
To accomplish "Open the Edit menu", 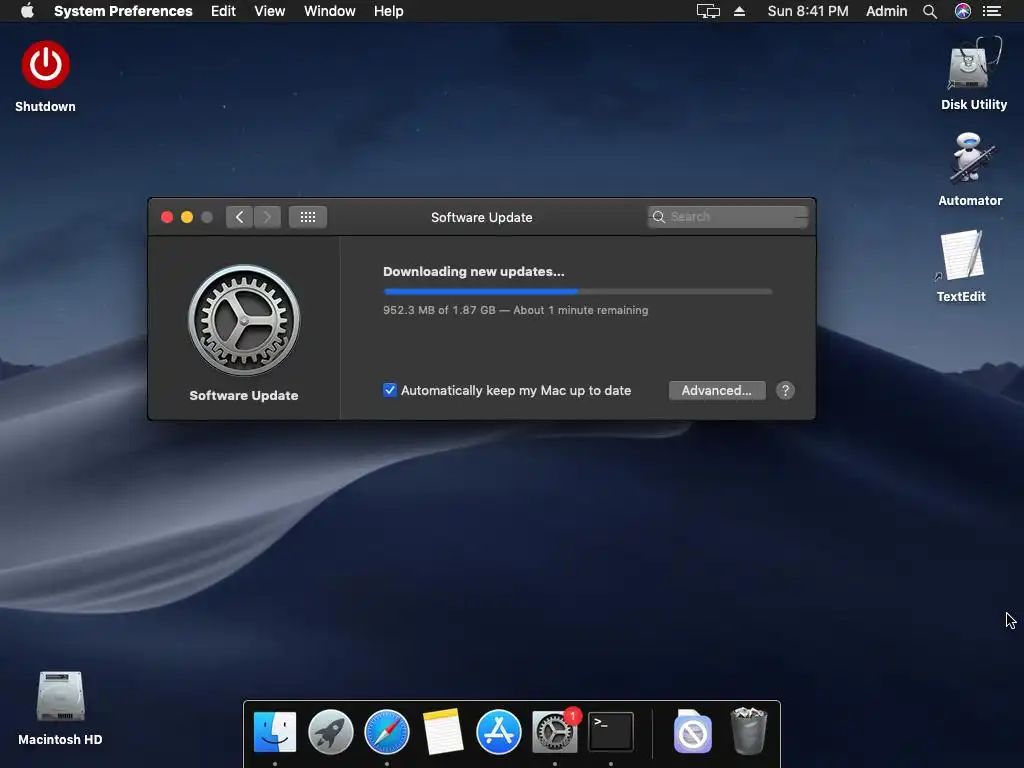I will coord(223,11).
